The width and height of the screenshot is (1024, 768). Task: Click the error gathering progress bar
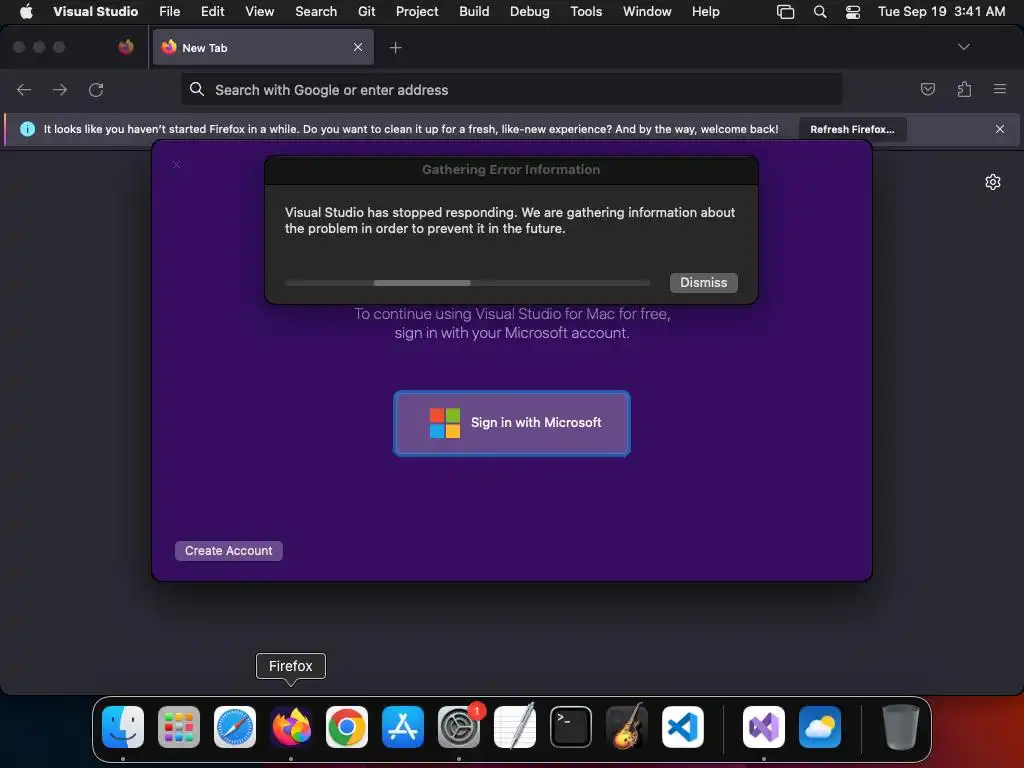click(x=468, y=283)
